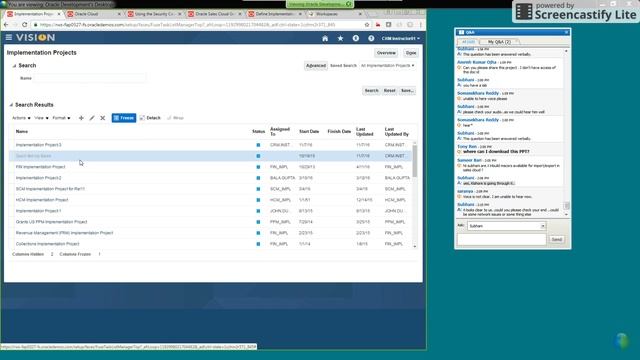640x360 pixels.
Task: Reload the page with the browser refresh icon
Action: point(24,25)
